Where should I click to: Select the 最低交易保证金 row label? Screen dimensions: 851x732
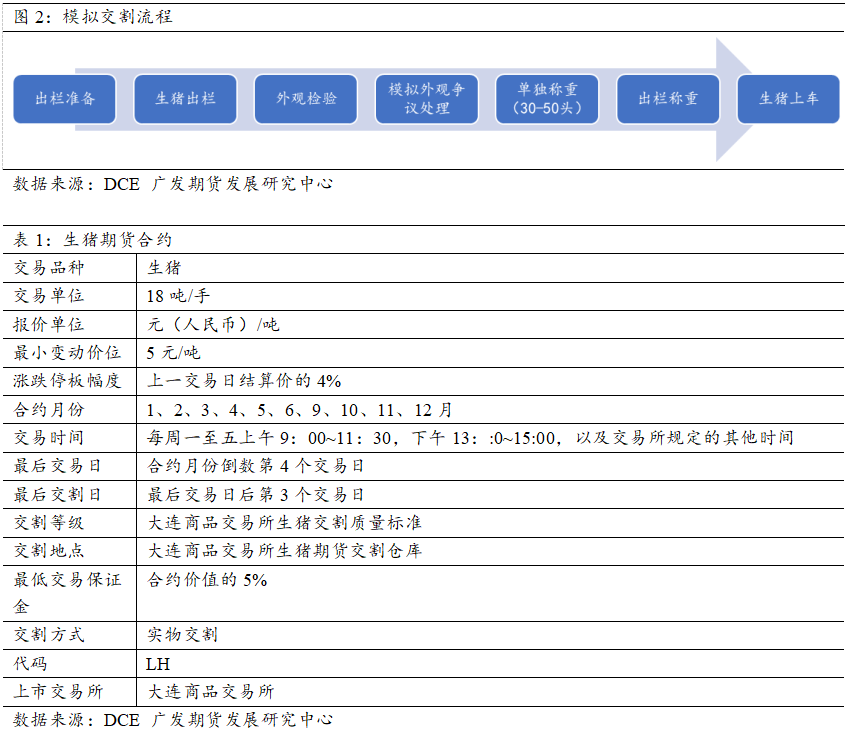pyautogui.click(x=67, y=593)
